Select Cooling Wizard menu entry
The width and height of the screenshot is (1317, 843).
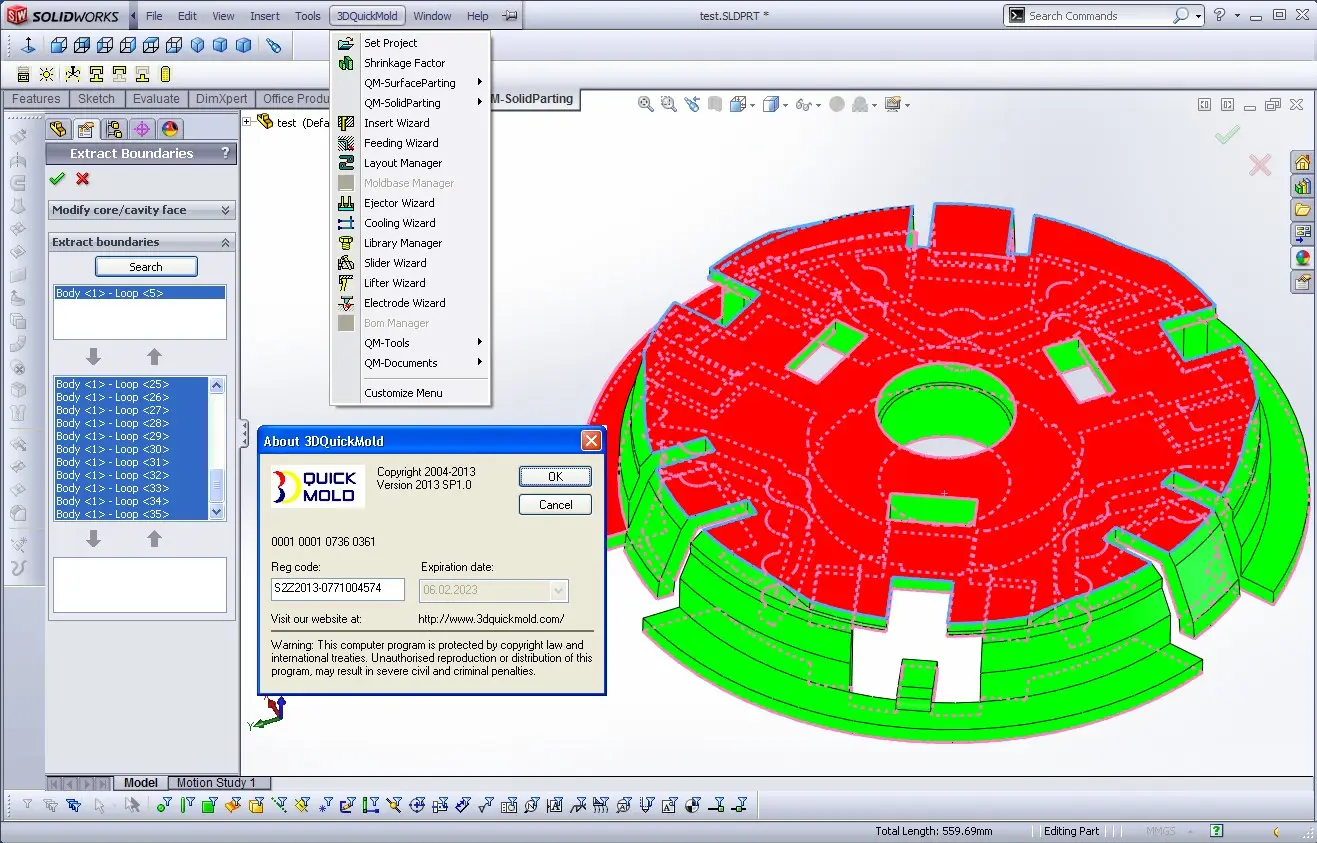410,223
